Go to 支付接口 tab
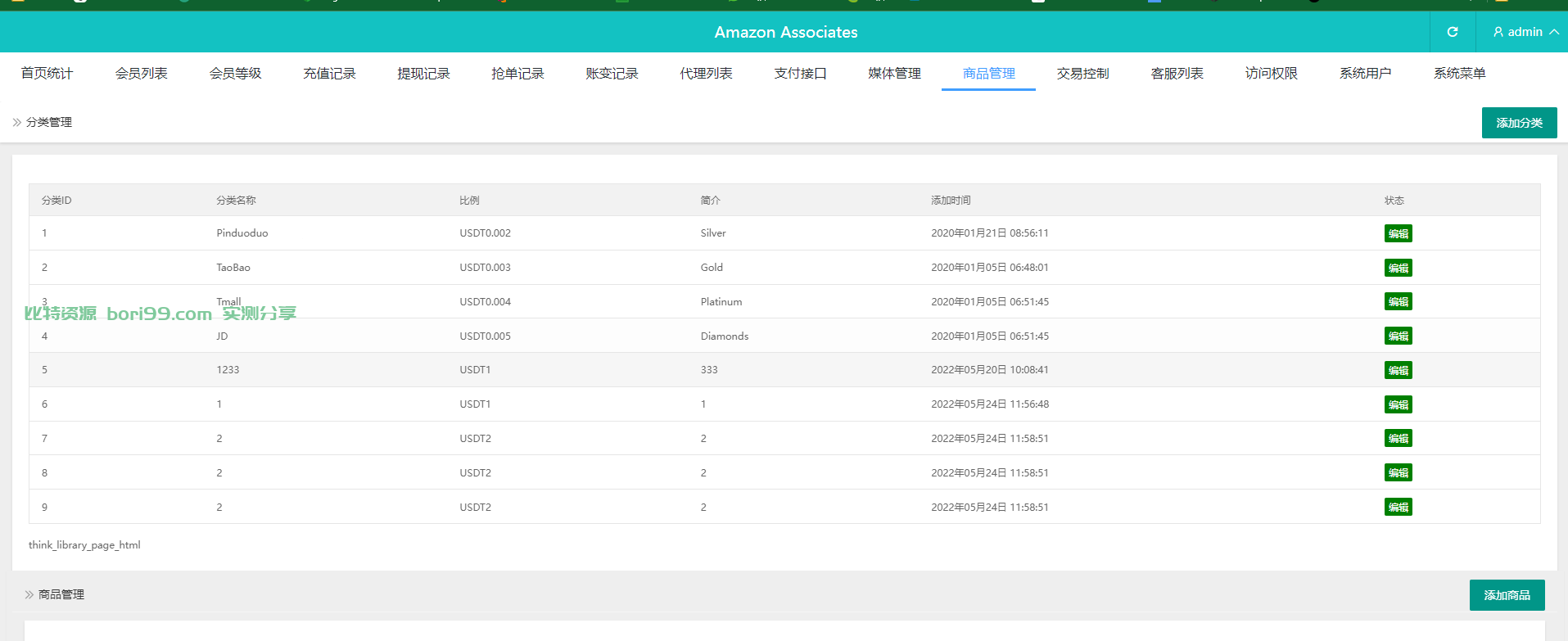Viewport: 1568px width, 641px height. point(800,73)
